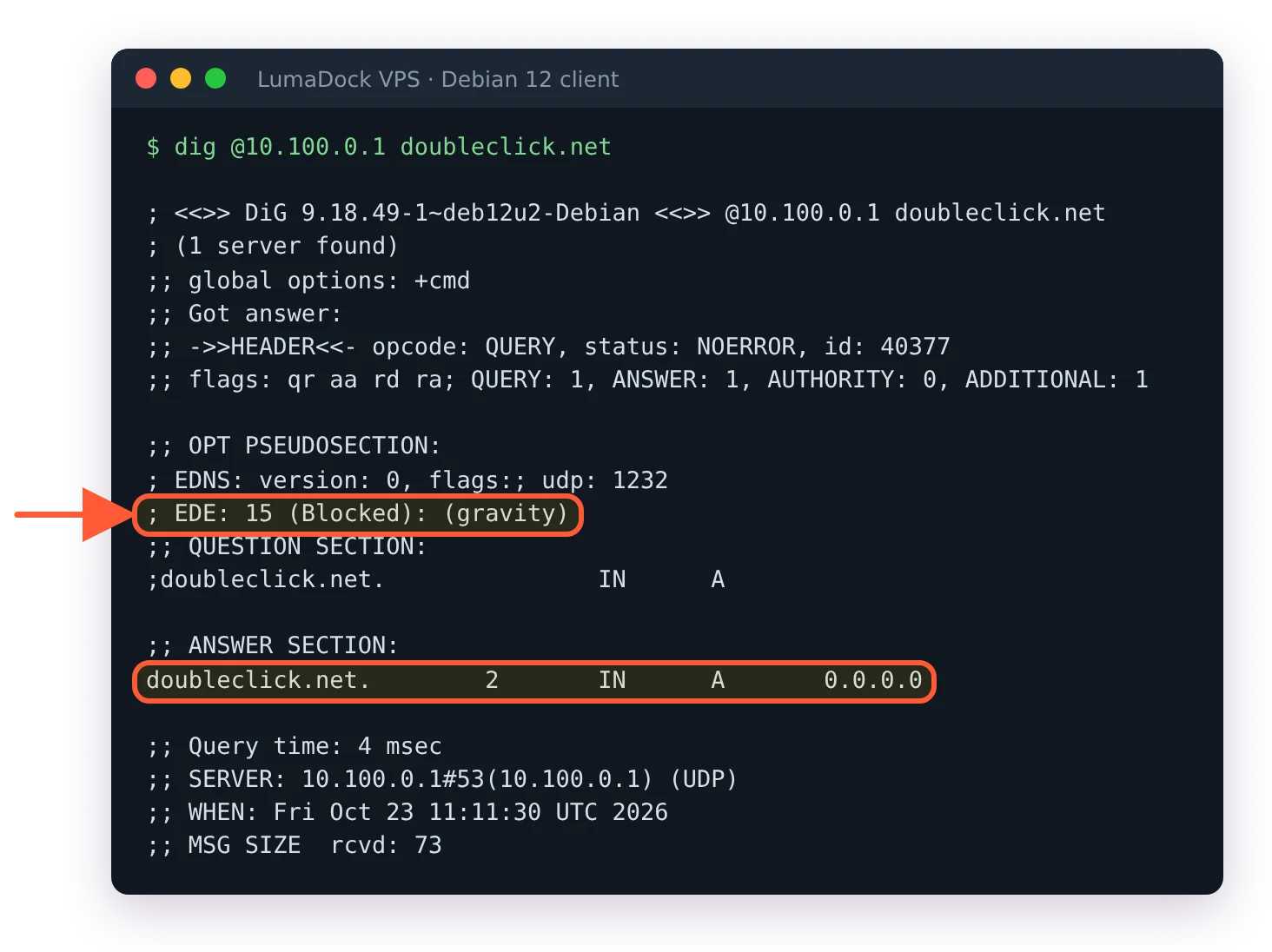1272x952 pixels.
Task: Click the DiG 9.18.49 version banner line
Action: point(626,213)
